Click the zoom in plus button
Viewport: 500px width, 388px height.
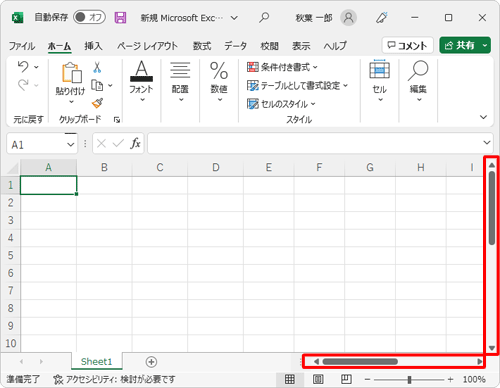[x=450, y=379]
